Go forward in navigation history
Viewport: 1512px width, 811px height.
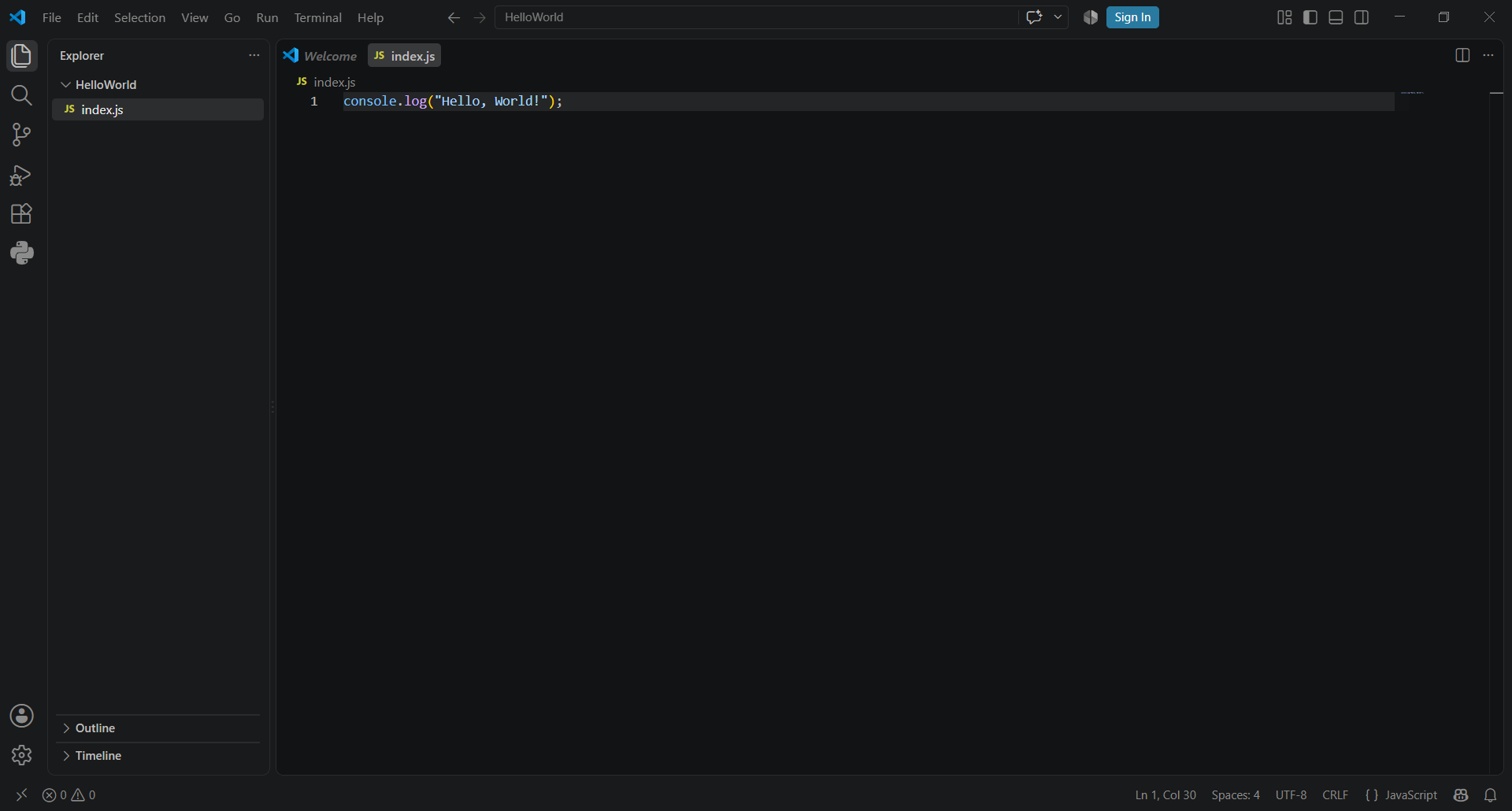click(480, 17)
